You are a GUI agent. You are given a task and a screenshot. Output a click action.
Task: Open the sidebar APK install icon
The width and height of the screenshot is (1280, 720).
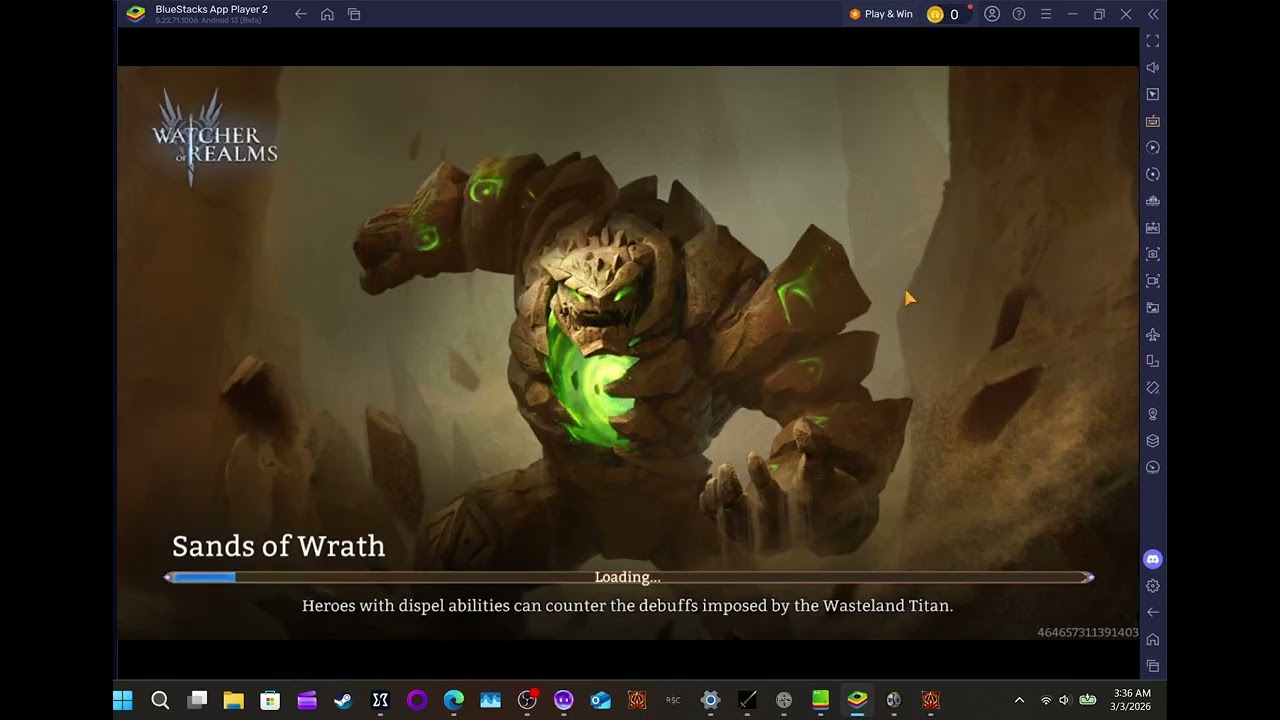point(1153,228)
